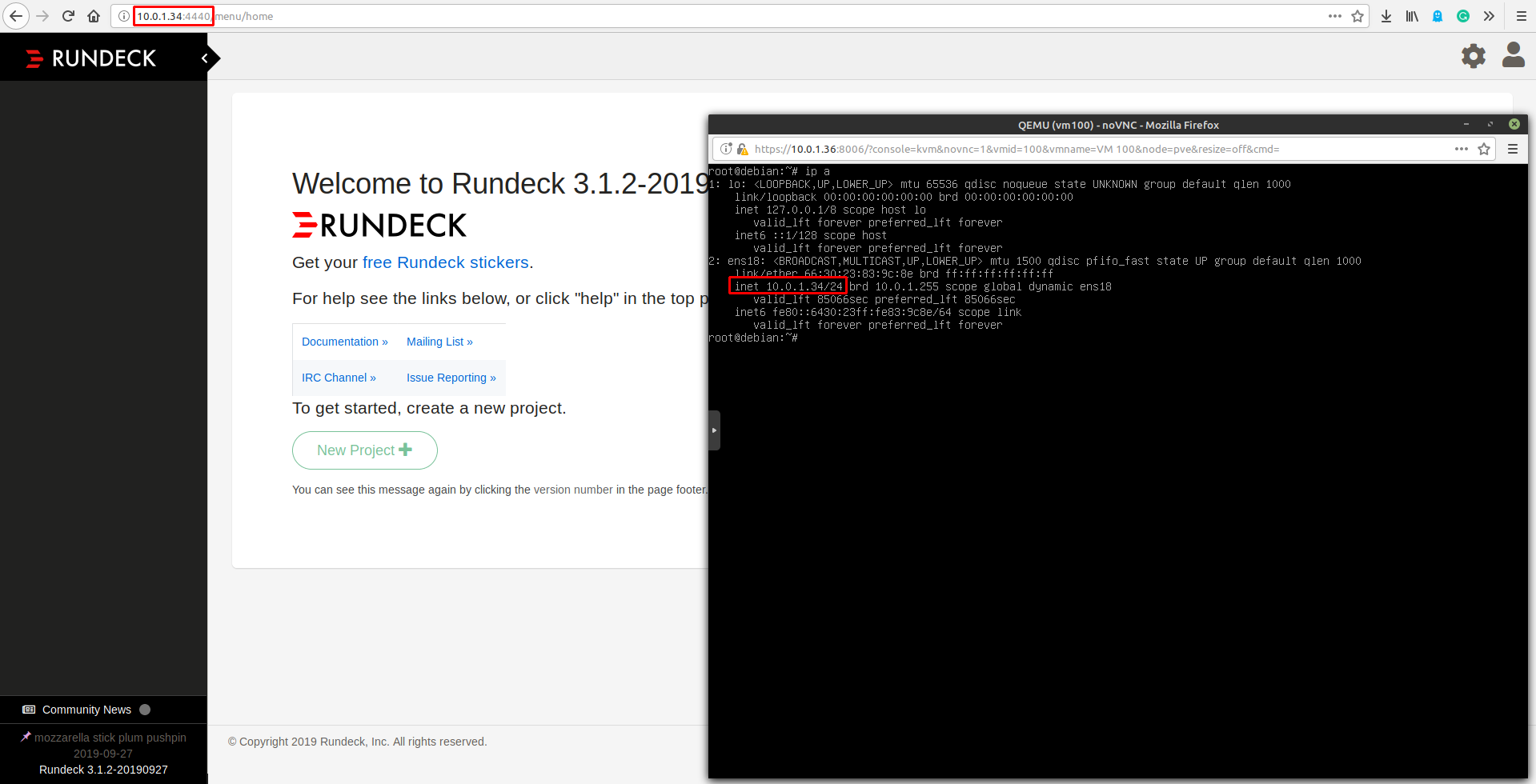View Firefox downloads via arrow icon
1536x784 pixels.
[x=1386, y=16]
